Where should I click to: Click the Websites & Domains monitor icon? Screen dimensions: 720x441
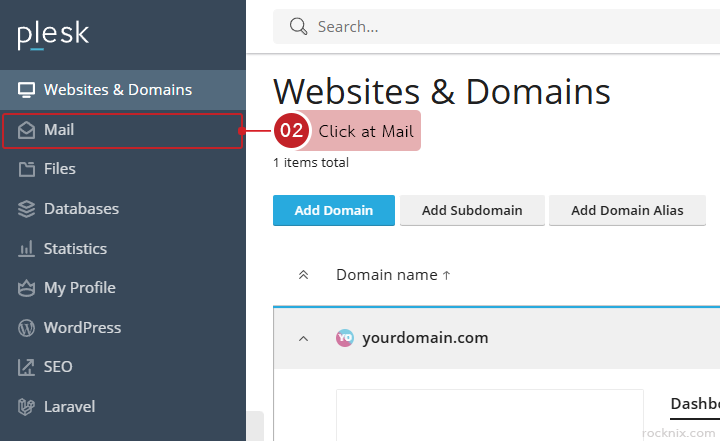click(26, 90)
